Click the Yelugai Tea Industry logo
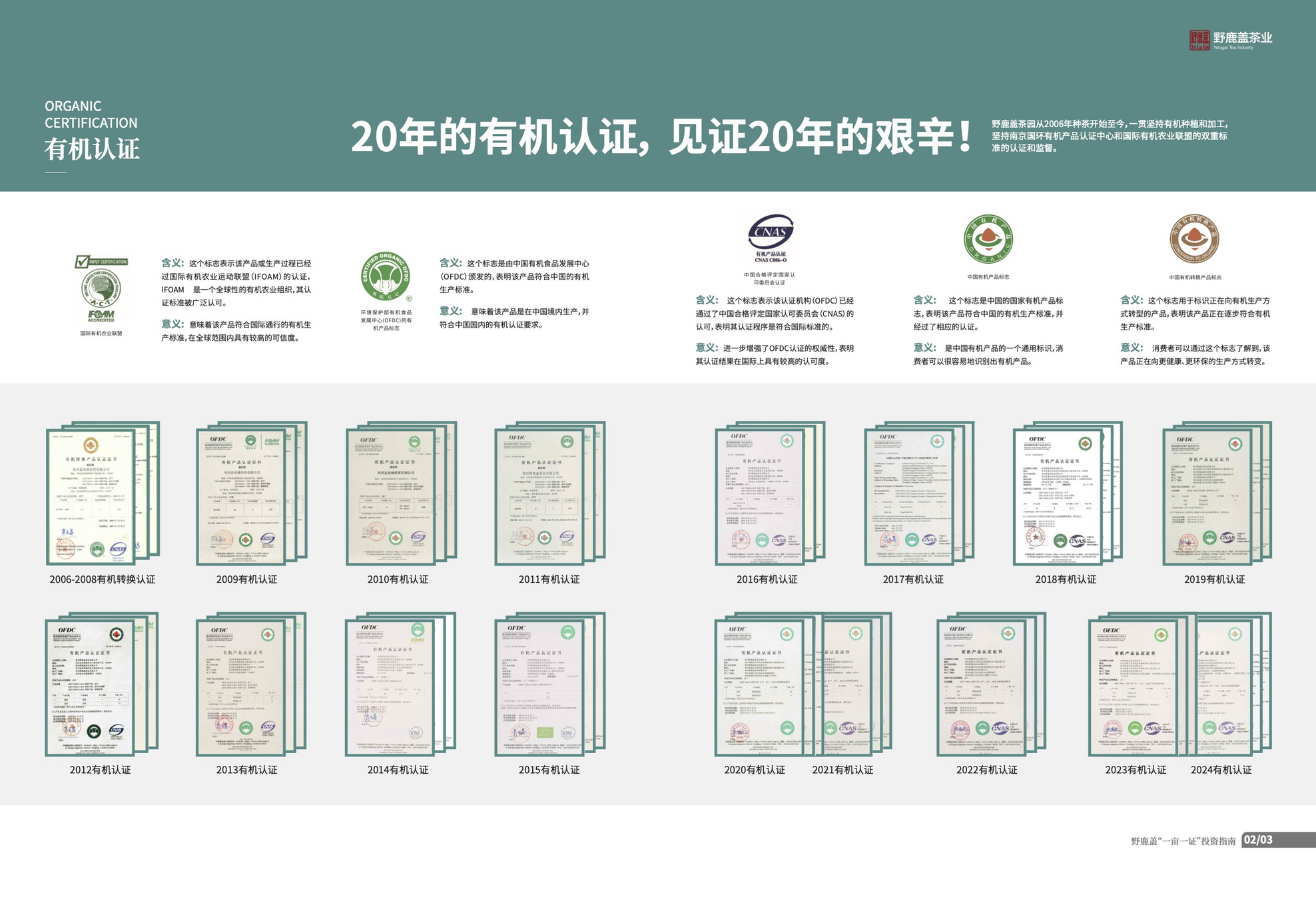This screenshot has width=1316, height=899. click(x=1230, y=40)
